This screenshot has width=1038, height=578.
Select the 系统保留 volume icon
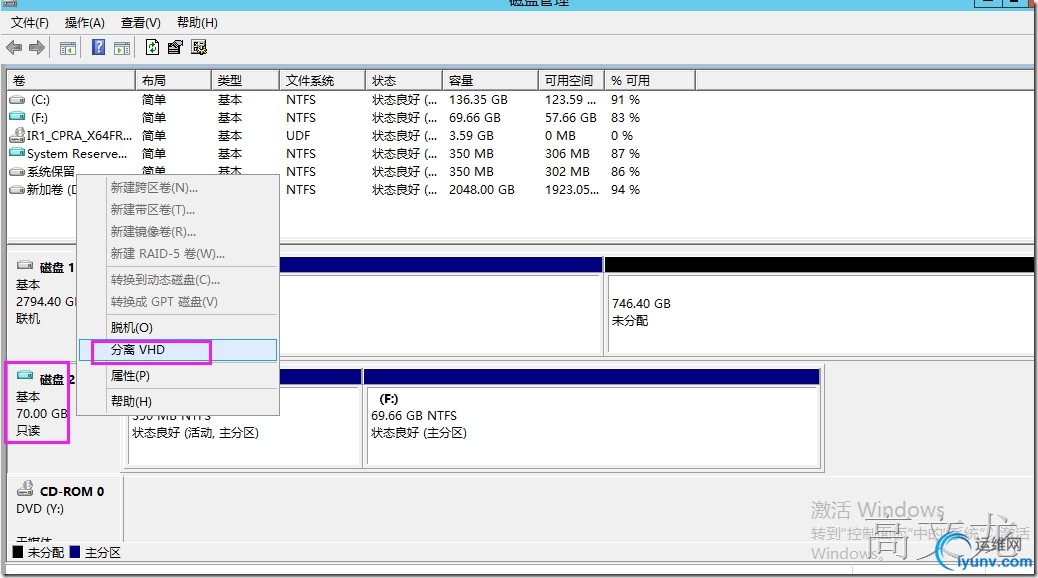(x=17, y=171)
